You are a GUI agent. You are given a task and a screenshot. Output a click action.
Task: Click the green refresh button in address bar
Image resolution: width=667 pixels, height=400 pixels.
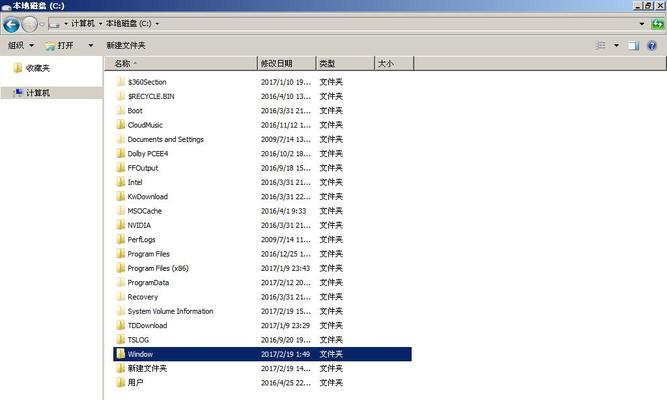(x=658, y=24)
